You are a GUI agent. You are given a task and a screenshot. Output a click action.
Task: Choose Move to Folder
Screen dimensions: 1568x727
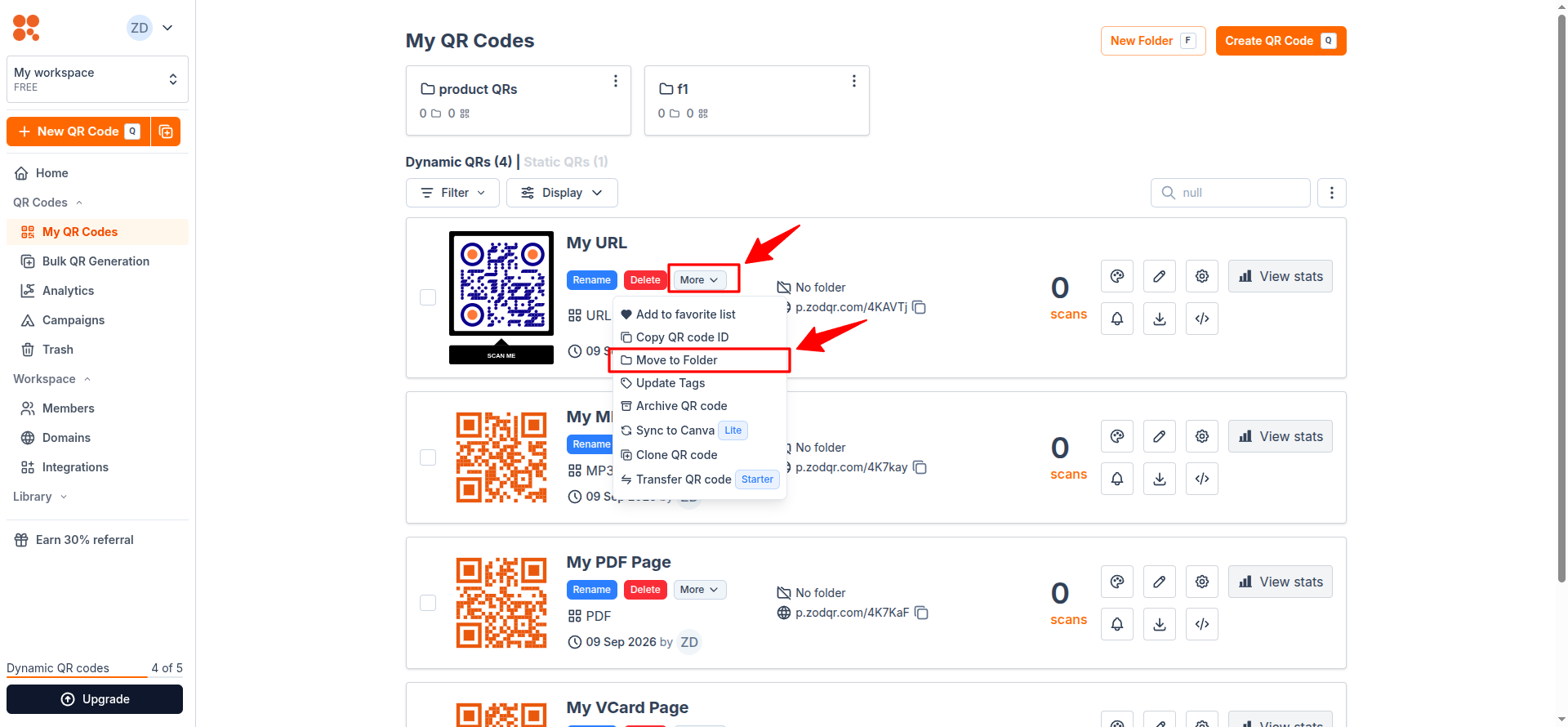tap(700, 360)
